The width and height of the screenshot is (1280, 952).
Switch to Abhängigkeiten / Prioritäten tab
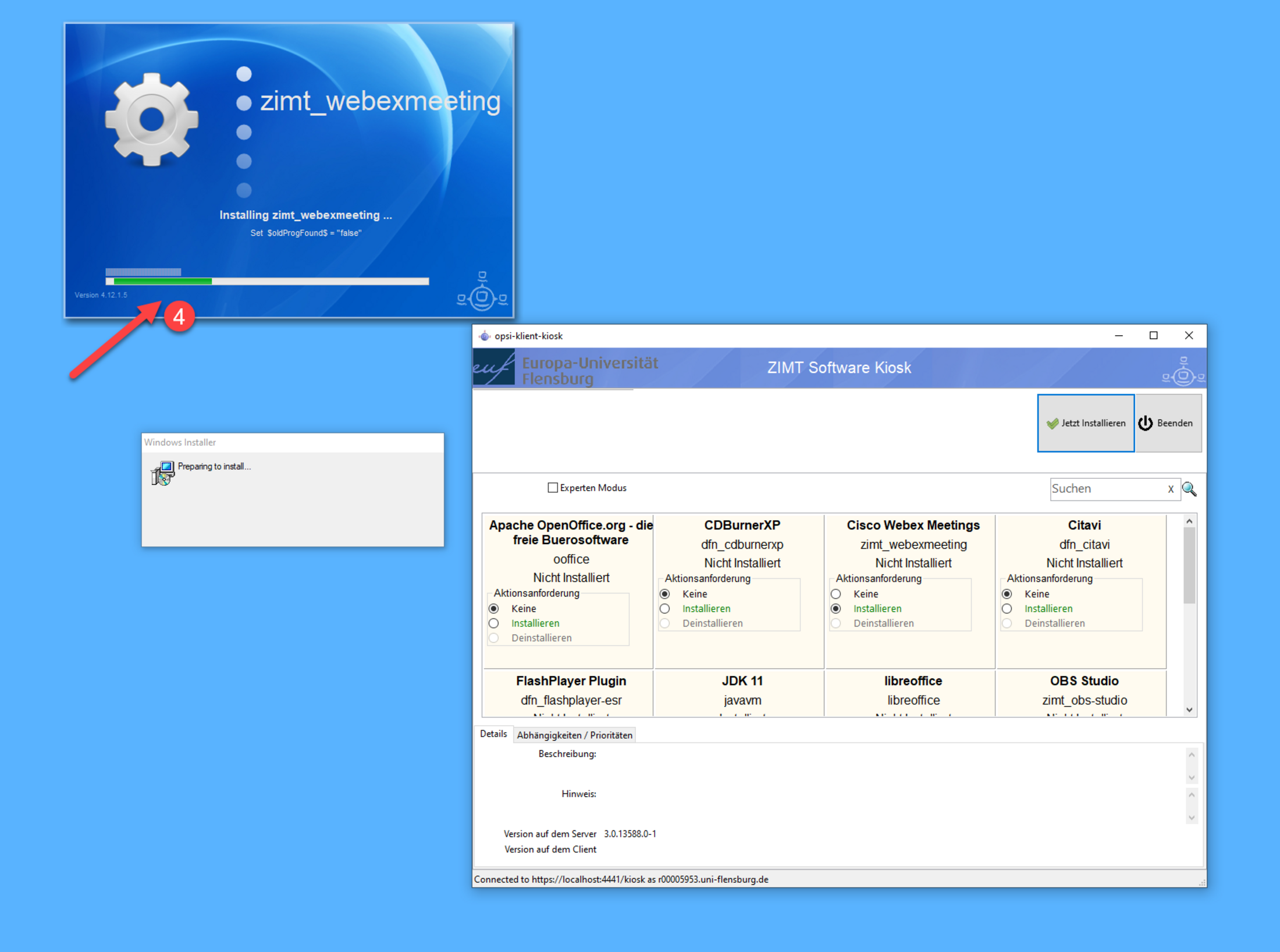tap(574, 735)
